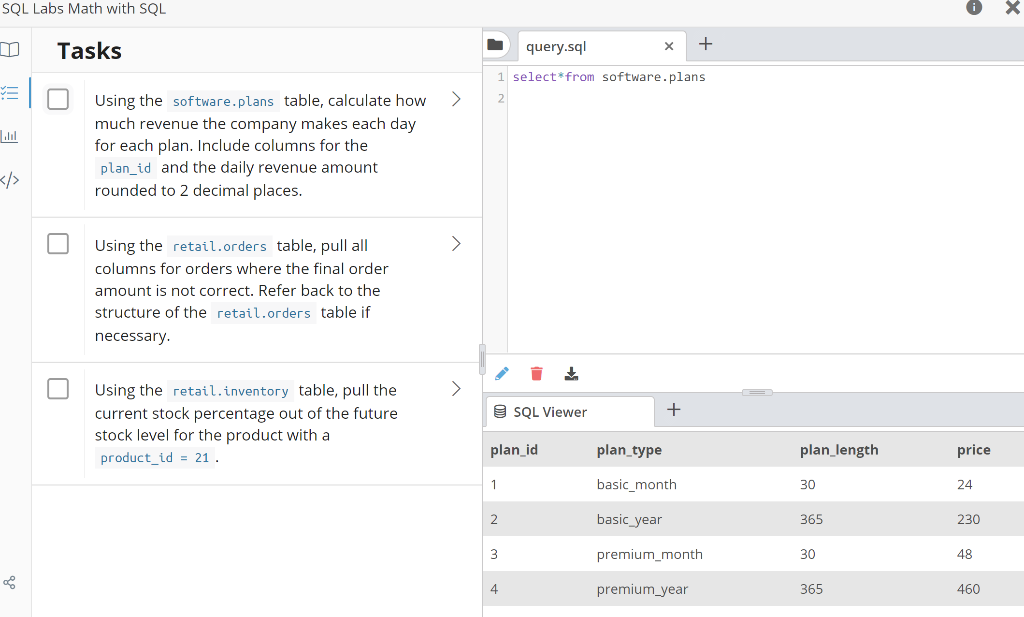Click the info icon in the title bar
The width and height of the screenshot is (1024, 617).
tap(974, 7)
